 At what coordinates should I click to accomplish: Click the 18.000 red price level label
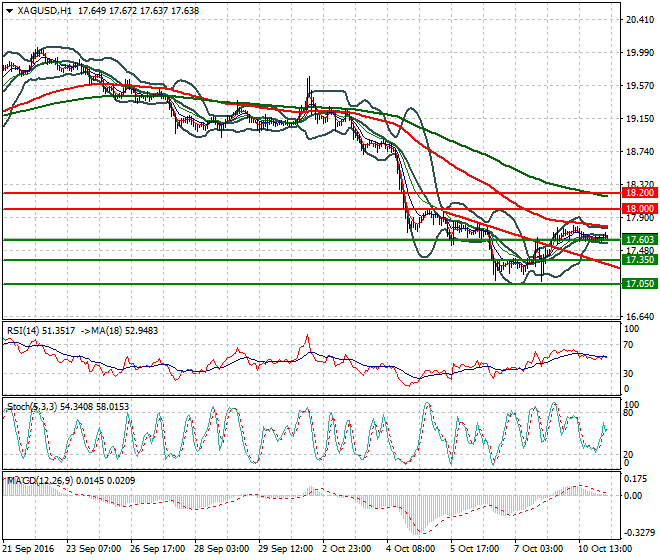tap(640, 209)
